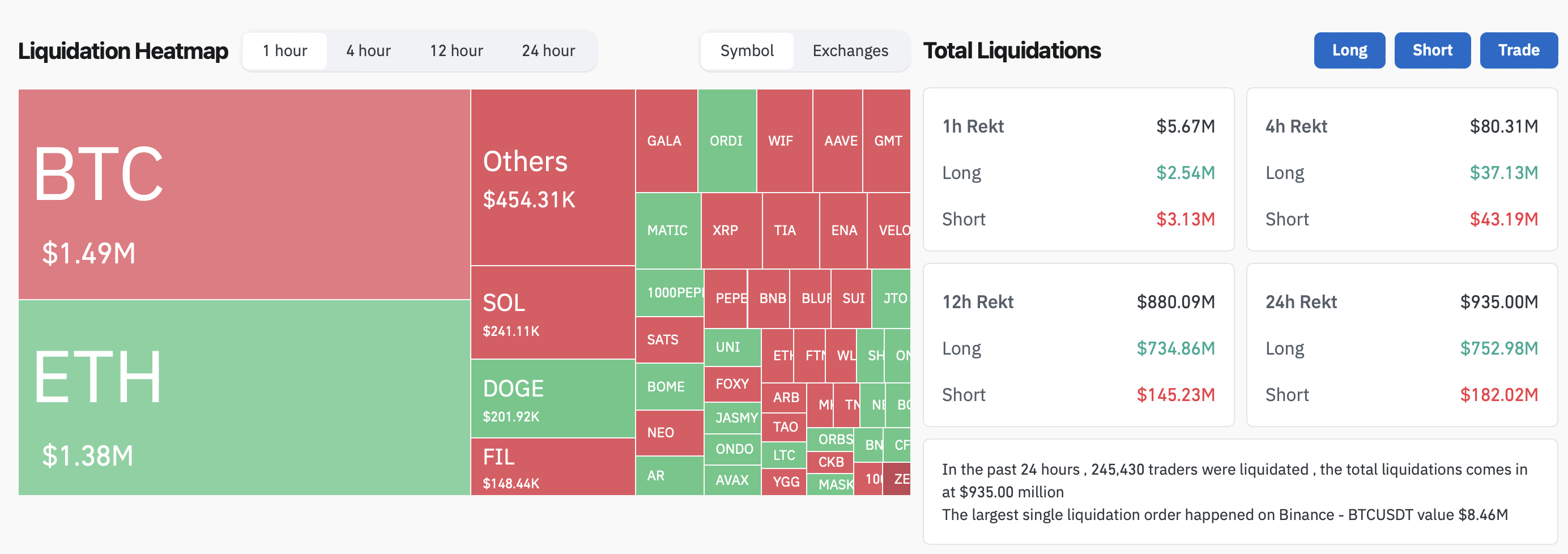Switch heatmap to 24 hour view
This screenshot has height=554, width=1568.
(x=548, y=50)
